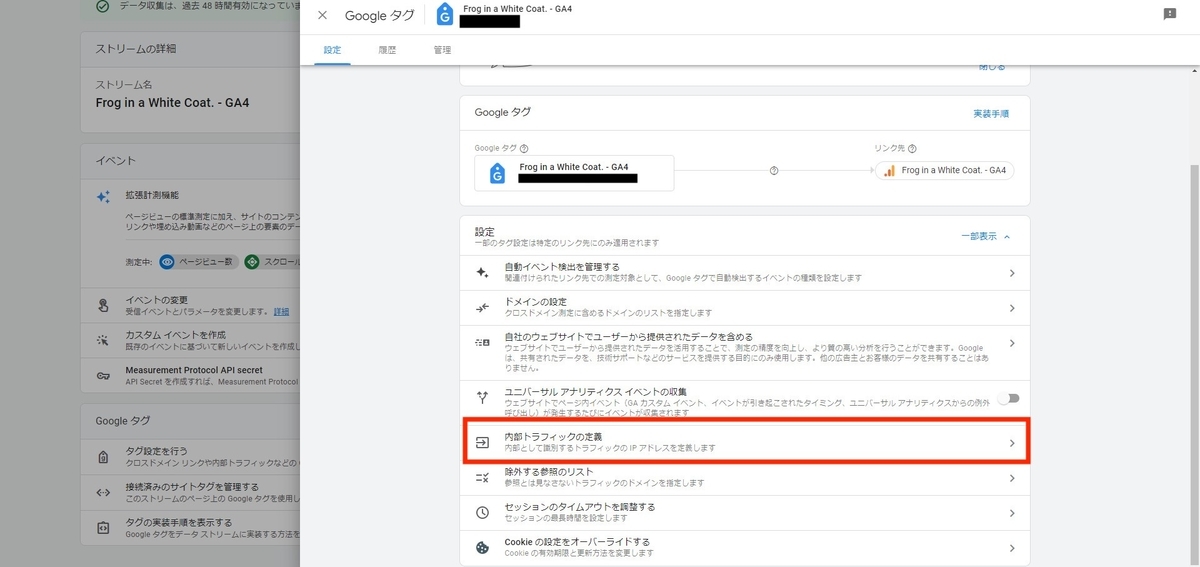Select stream name Frog in a White Coat. - GA4
Image resolution: width=1200 pixels, height=567 pixels.
click(x=172, y=103)
